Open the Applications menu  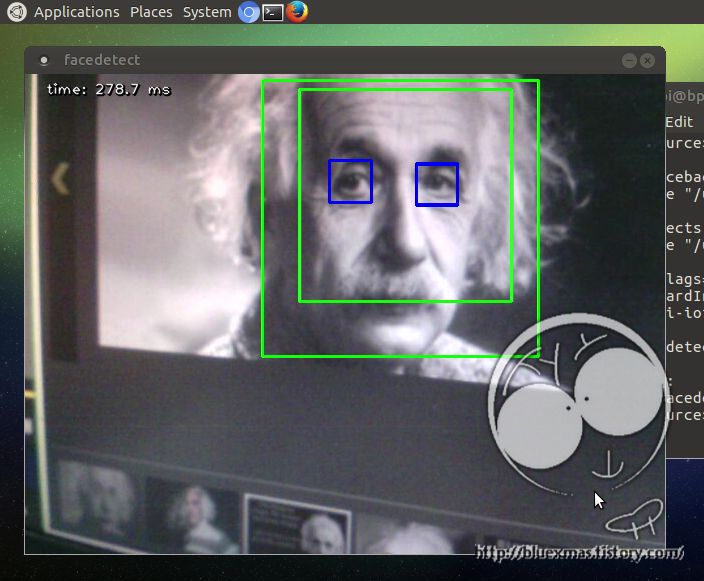77,12
